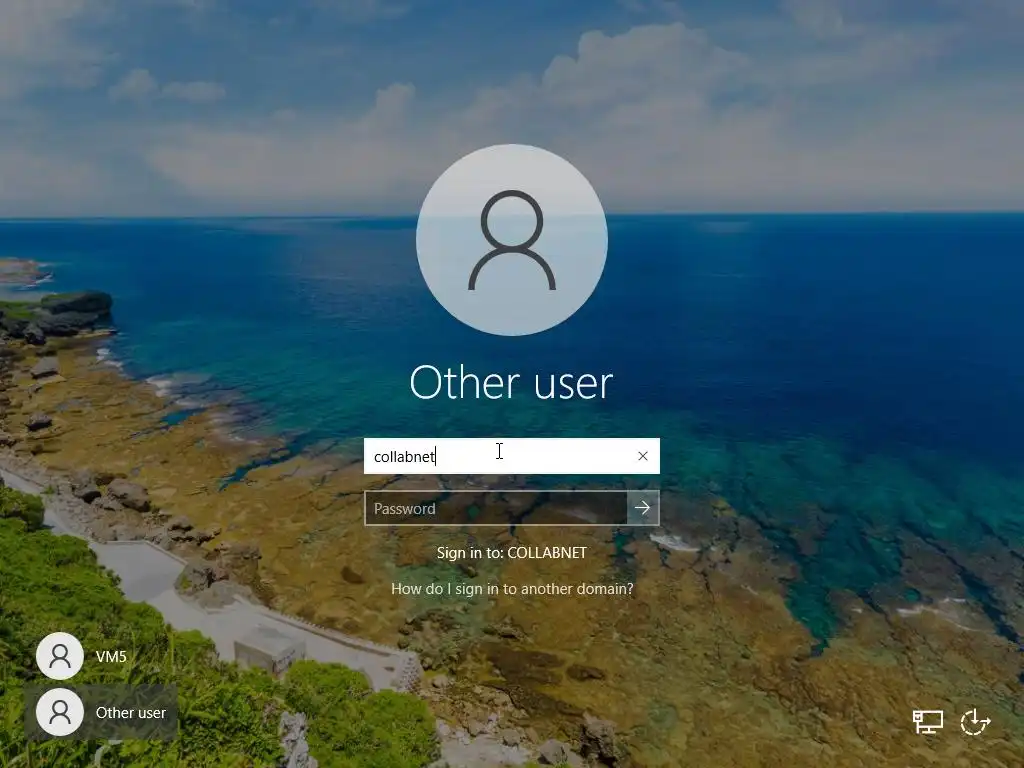
Task: Open 'How do I sign in to another domain?' link
Action: pyautogui.click(x=512, y=588)
